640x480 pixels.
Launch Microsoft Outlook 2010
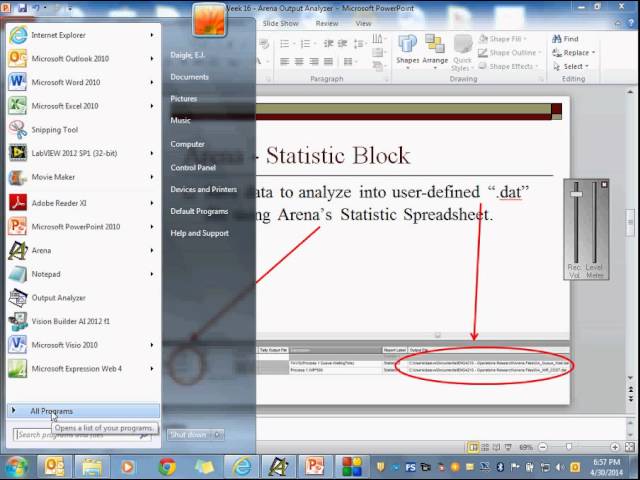[x=83, y=59]
